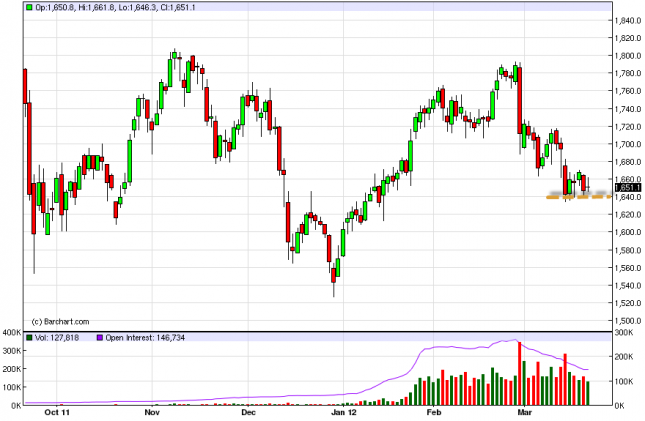Click the 1,760.0 price axis label
Image resolution: width=645 pixels, height=421 pixels.
[628, 91]
